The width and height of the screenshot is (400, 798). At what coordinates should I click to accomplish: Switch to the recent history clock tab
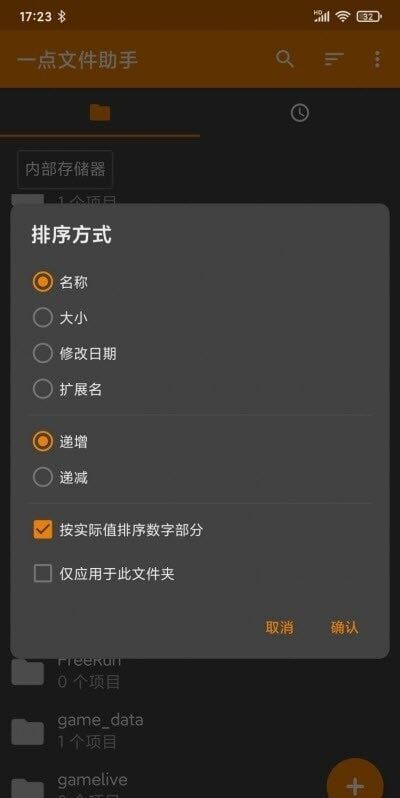click(300, 112)
